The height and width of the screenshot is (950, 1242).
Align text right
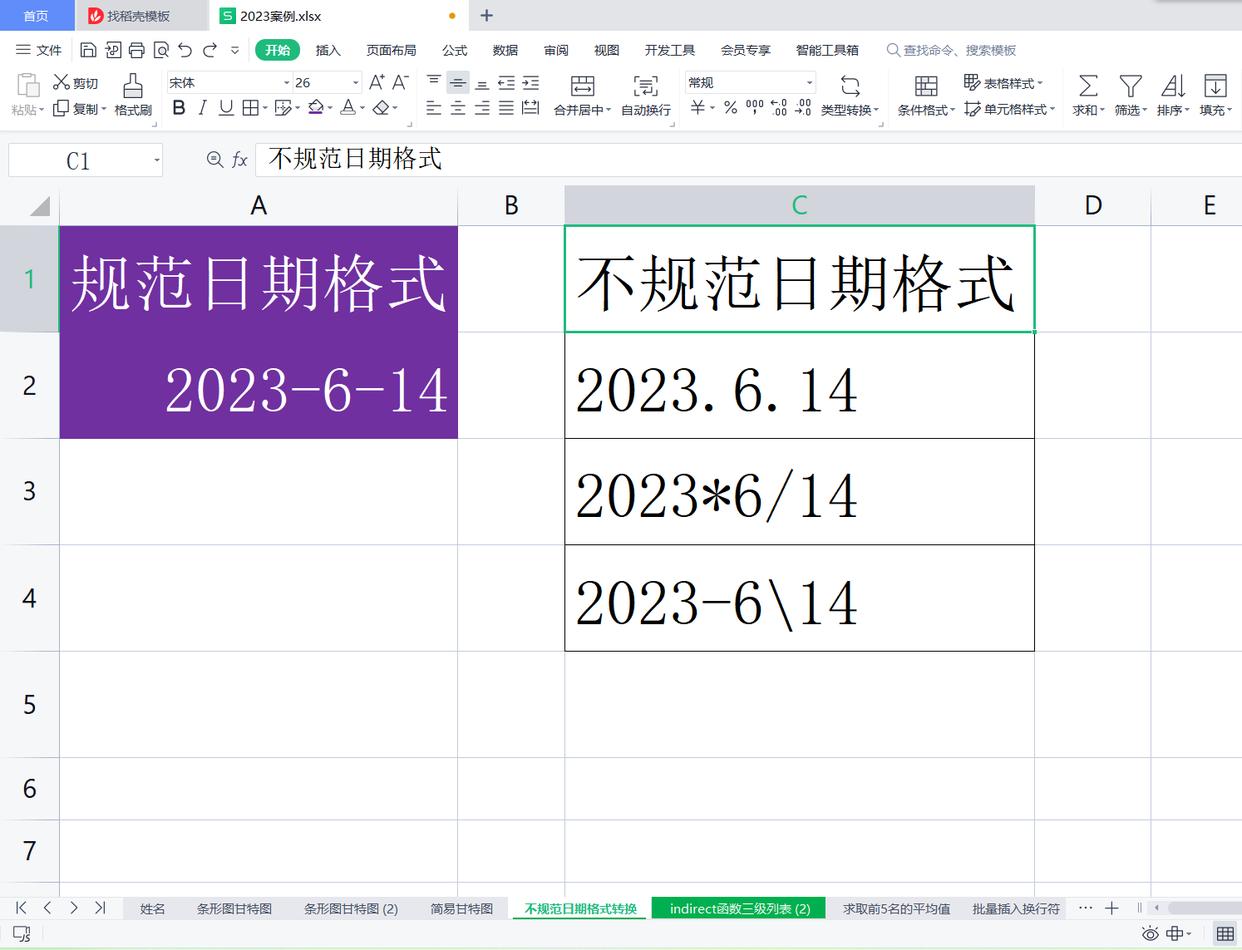coord(482,108)
